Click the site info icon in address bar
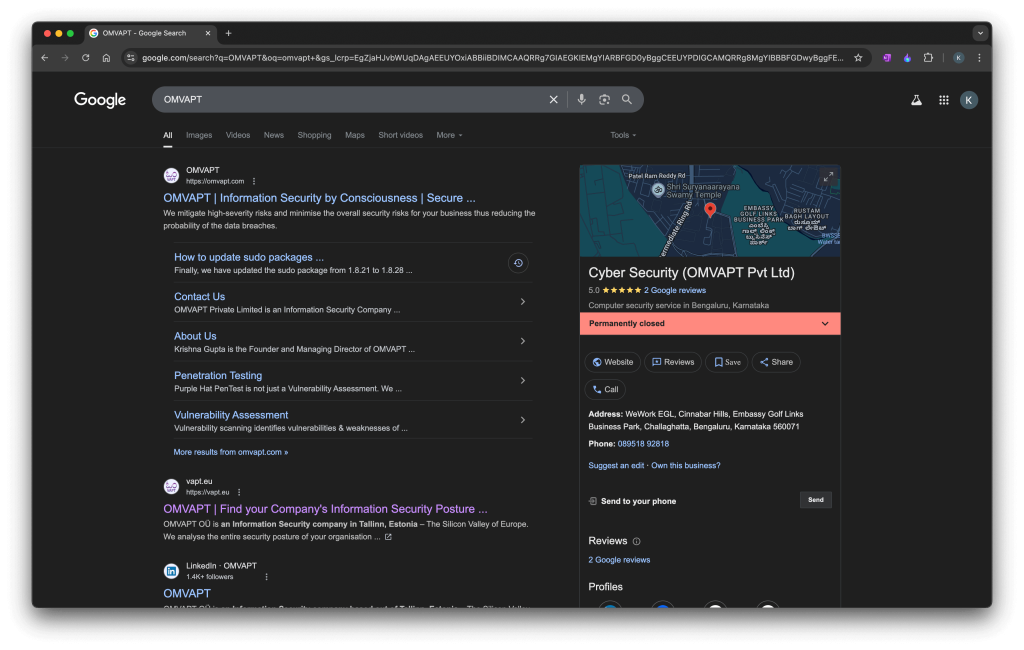 point(131,57)
